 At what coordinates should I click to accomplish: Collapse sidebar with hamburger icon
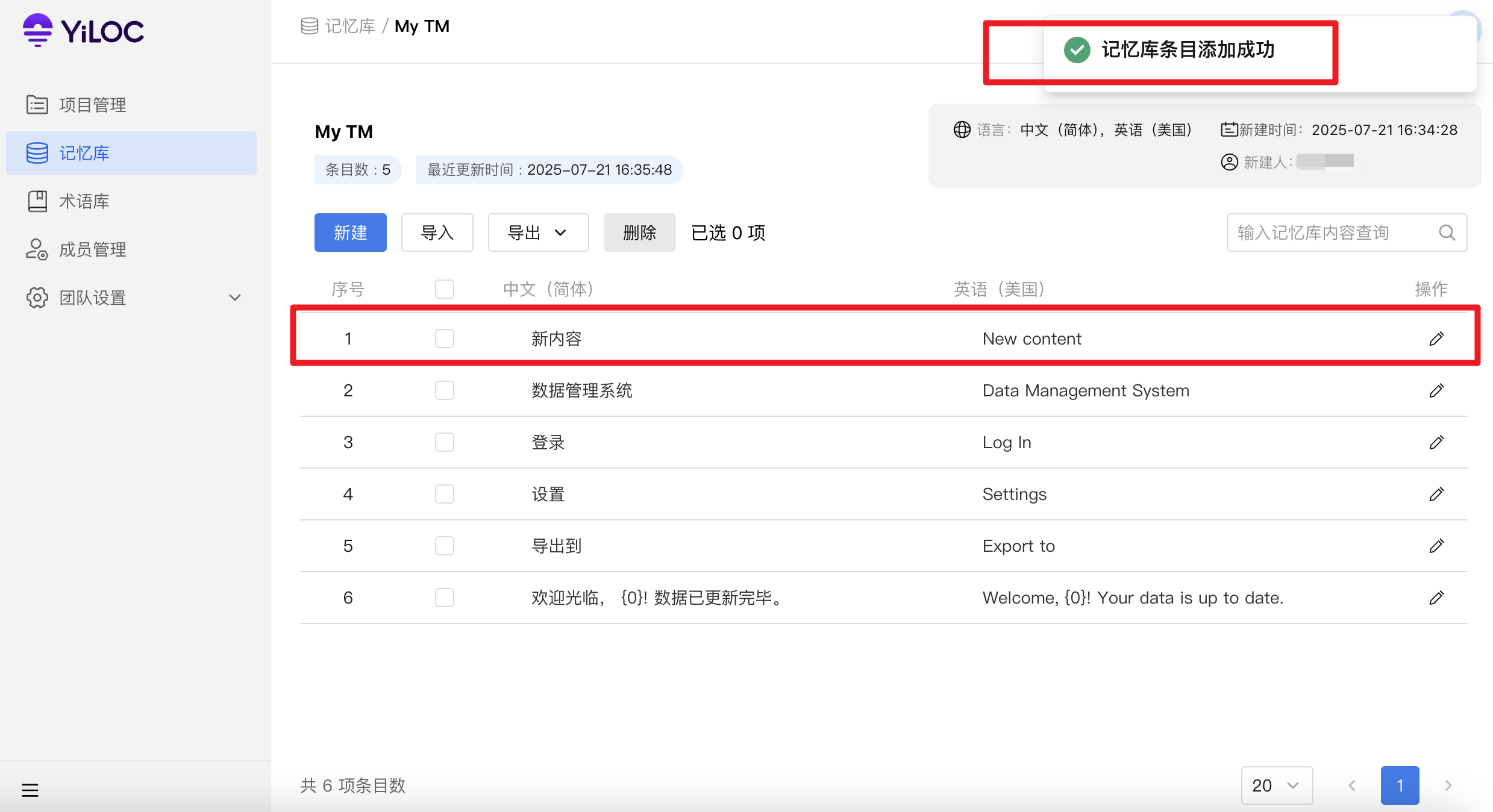[x=30, y=790]
